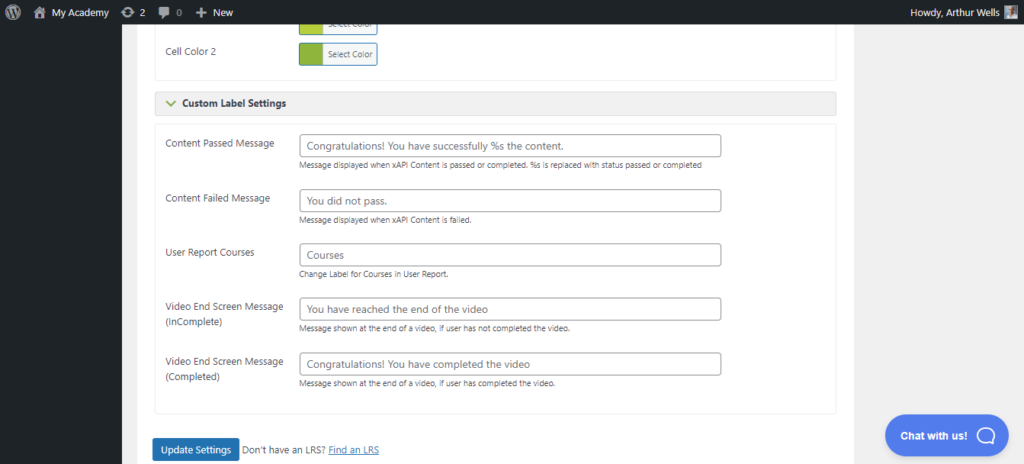Focus the Content Passed Message field

click(510, 146)
